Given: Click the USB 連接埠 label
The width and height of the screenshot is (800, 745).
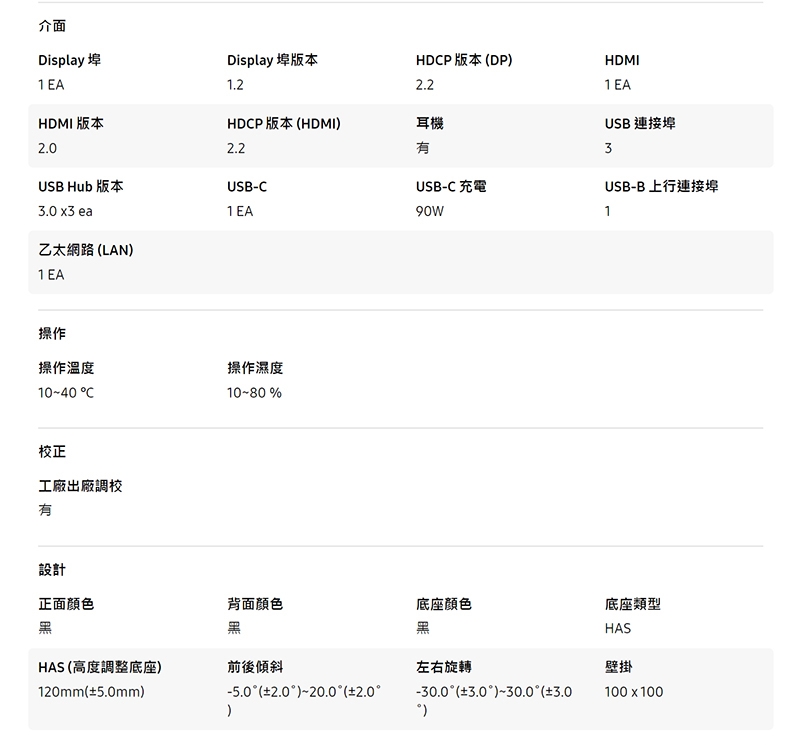Looking at the screenshot, I should click(640, 124).
